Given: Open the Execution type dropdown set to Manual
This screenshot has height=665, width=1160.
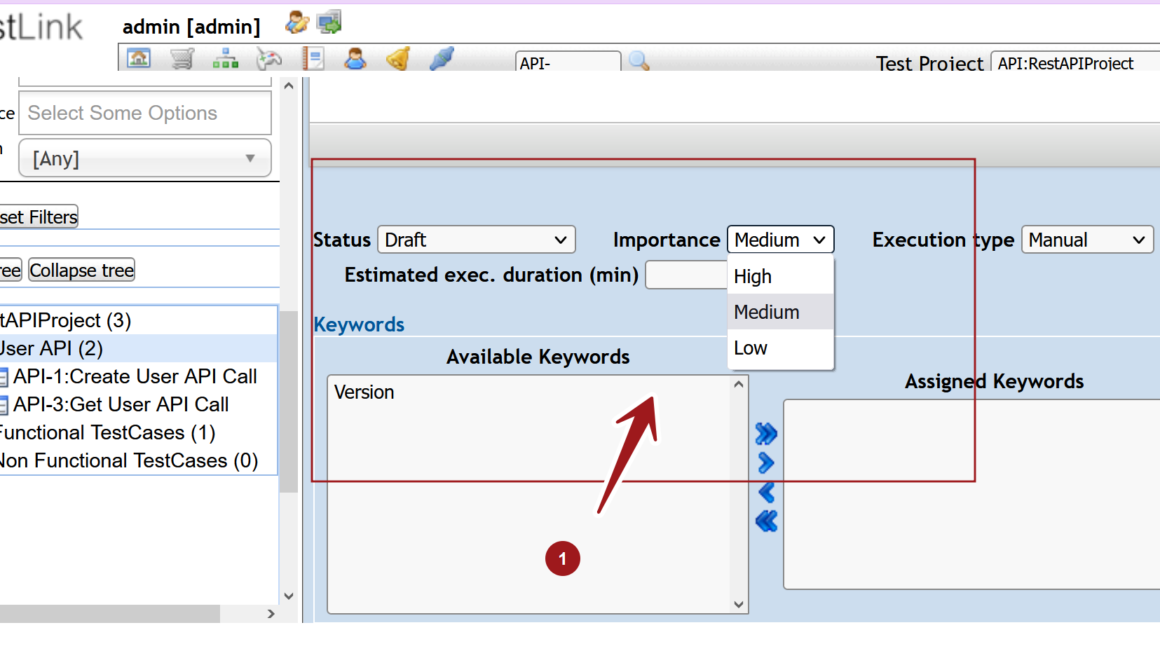Looking at the screenshot, I should tap(1087, 239).
